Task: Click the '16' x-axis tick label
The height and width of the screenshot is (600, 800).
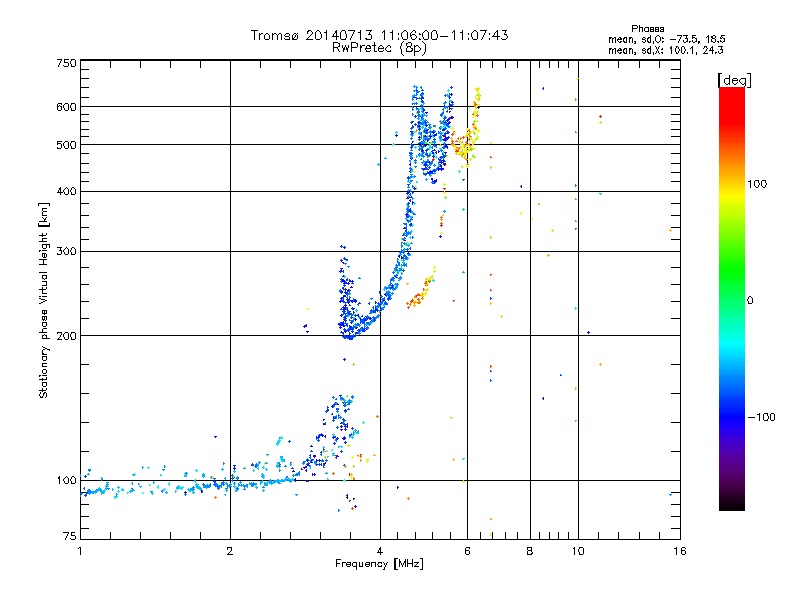Action: [x=680, y=551]
